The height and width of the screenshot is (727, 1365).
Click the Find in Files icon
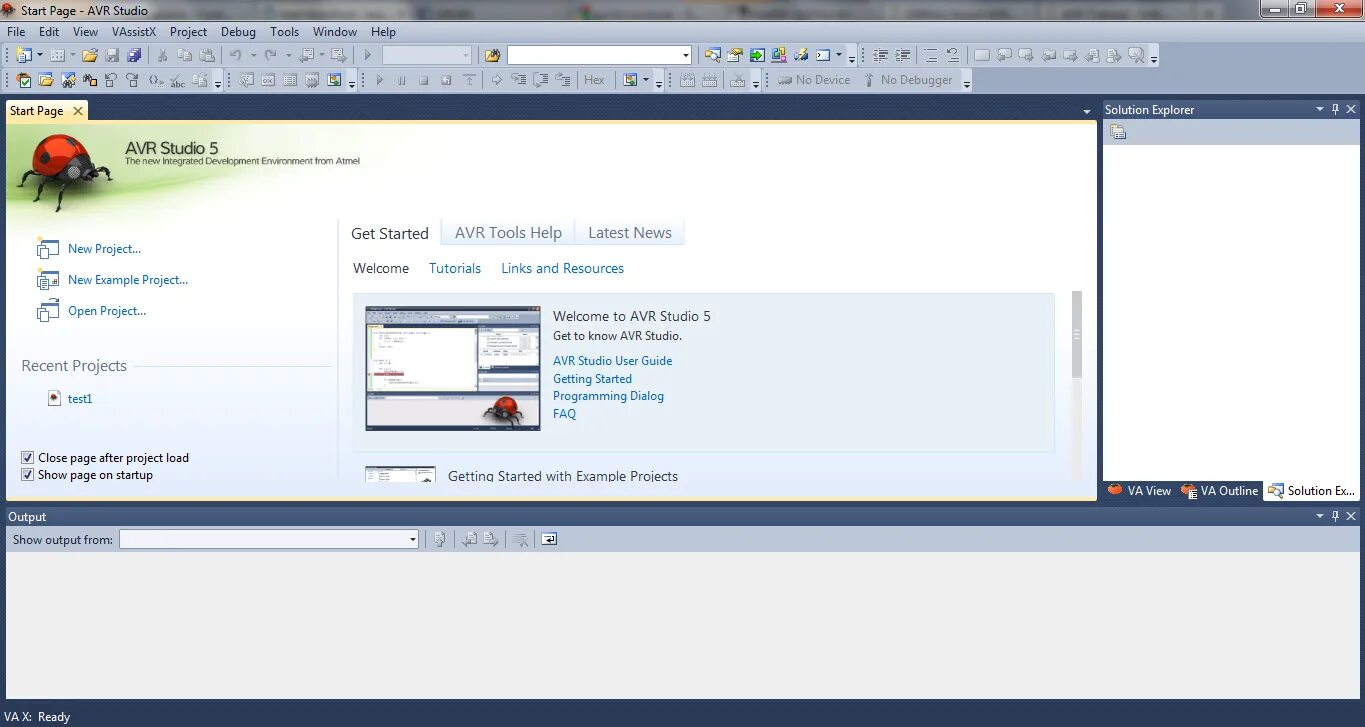coord(492,55)
